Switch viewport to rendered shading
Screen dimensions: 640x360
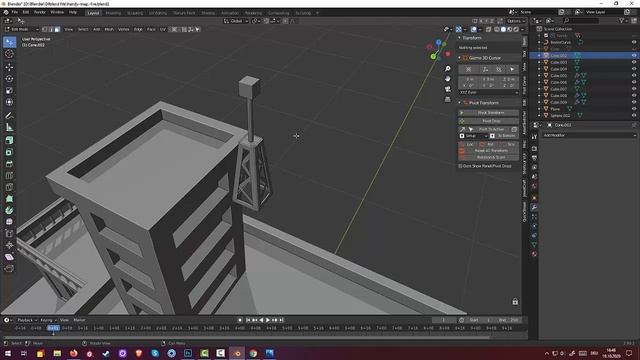516,29
